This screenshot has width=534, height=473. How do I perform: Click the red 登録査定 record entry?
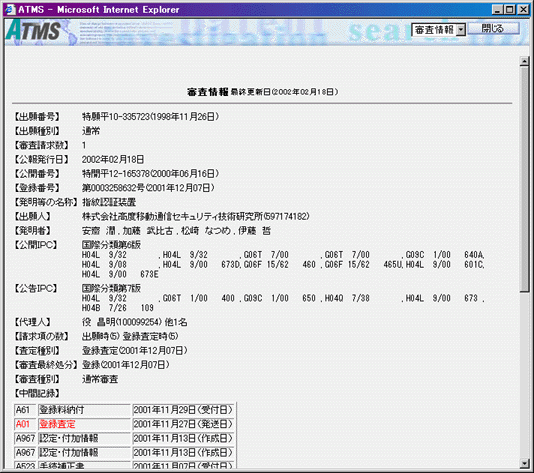pyautogui.click(x=58, y=424)
